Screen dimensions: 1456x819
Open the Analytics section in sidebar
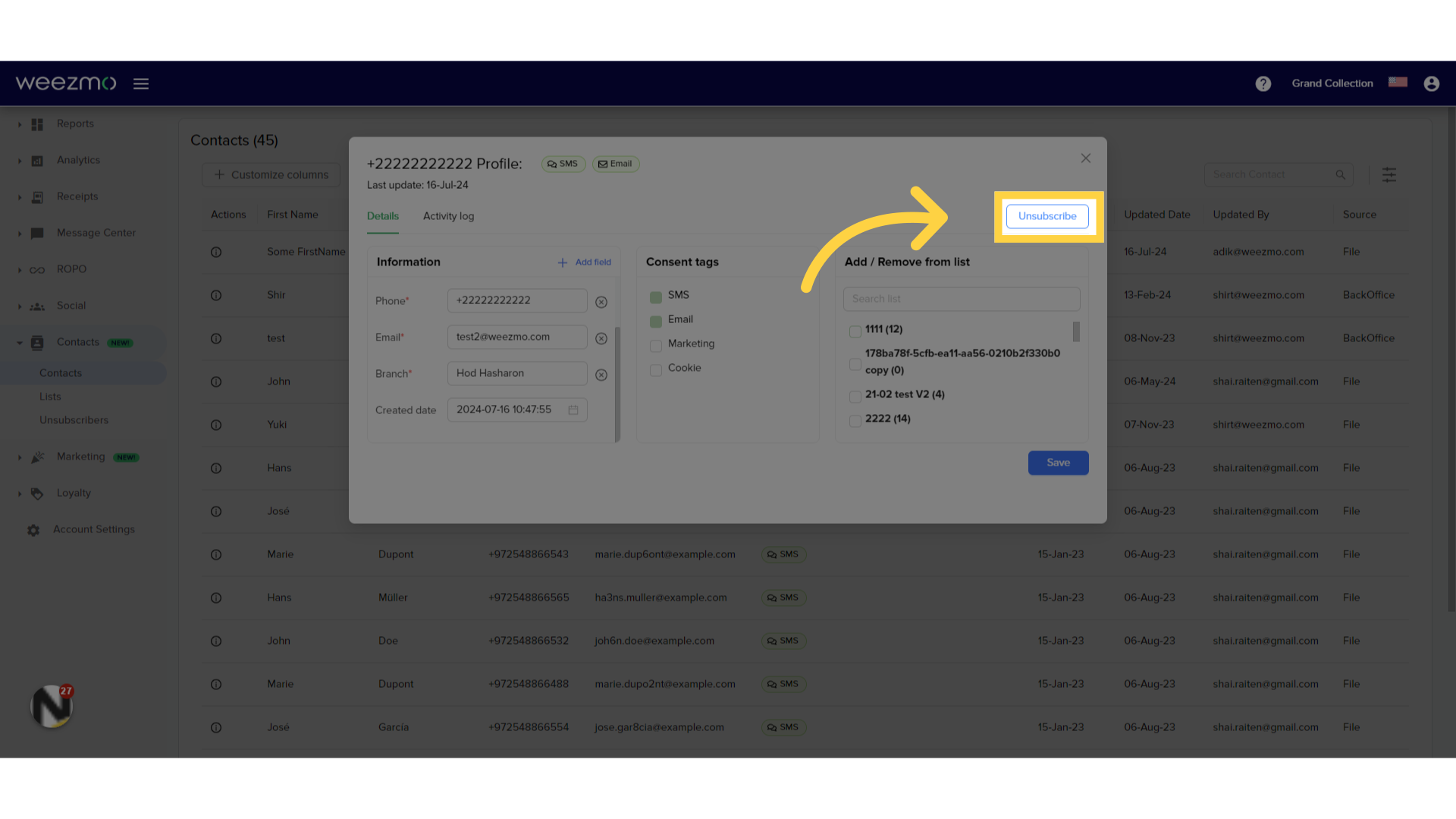point(78,160)
